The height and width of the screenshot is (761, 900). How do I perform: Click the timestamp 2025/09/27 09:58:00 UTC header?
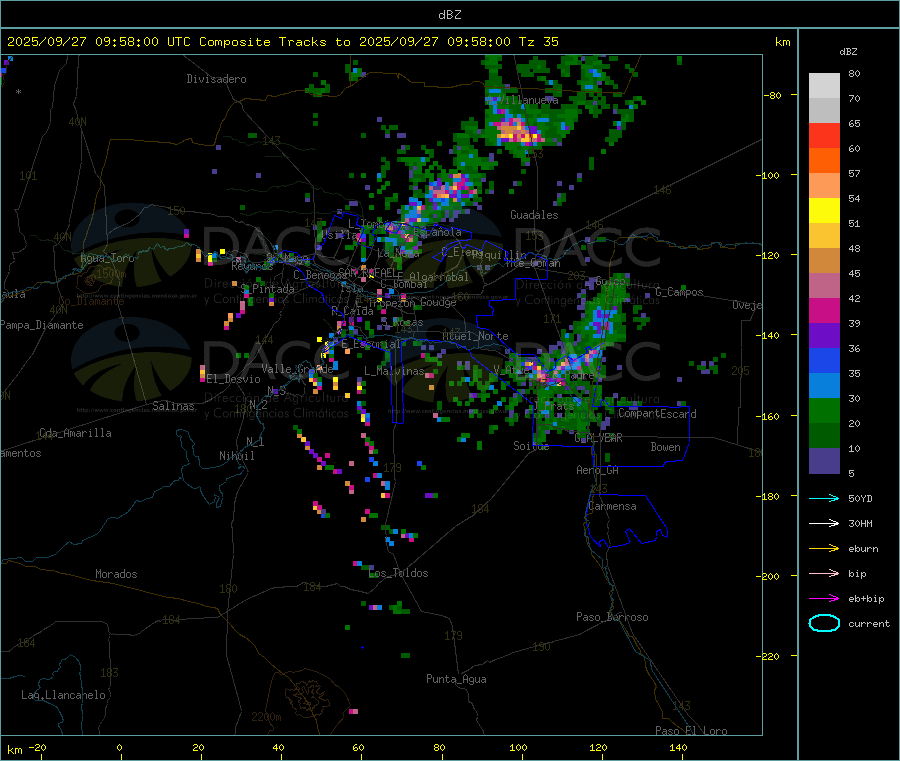click(99, 42)
